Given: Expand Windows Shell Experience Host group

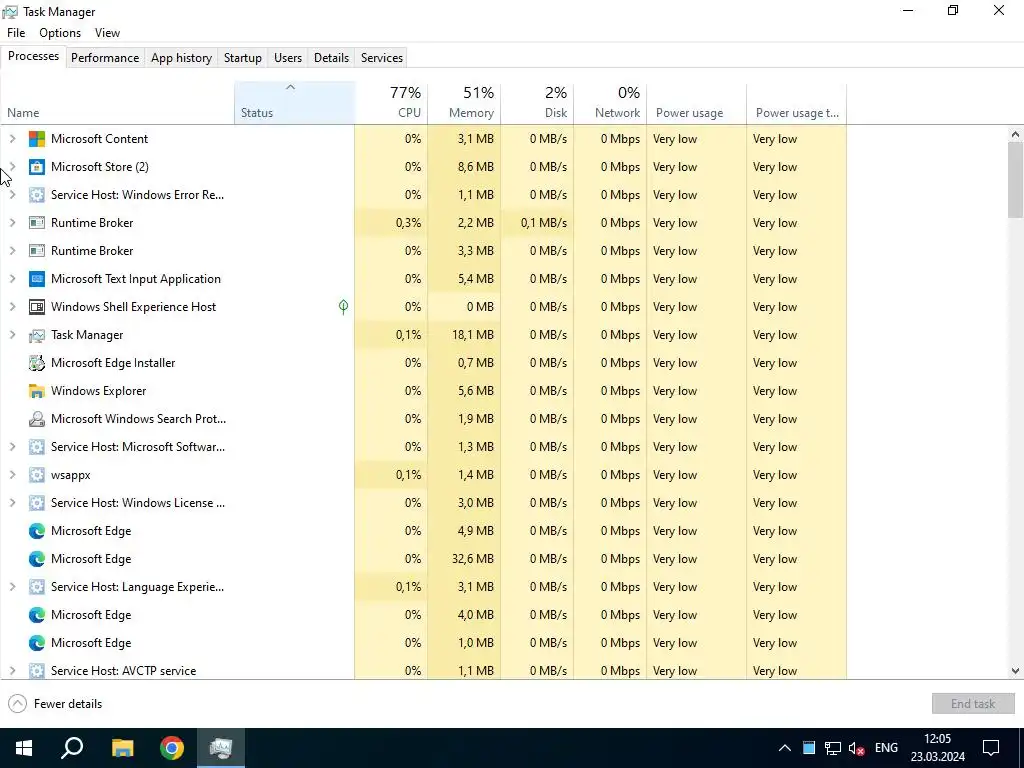Looking at the screenshot, I should point(12,307).
